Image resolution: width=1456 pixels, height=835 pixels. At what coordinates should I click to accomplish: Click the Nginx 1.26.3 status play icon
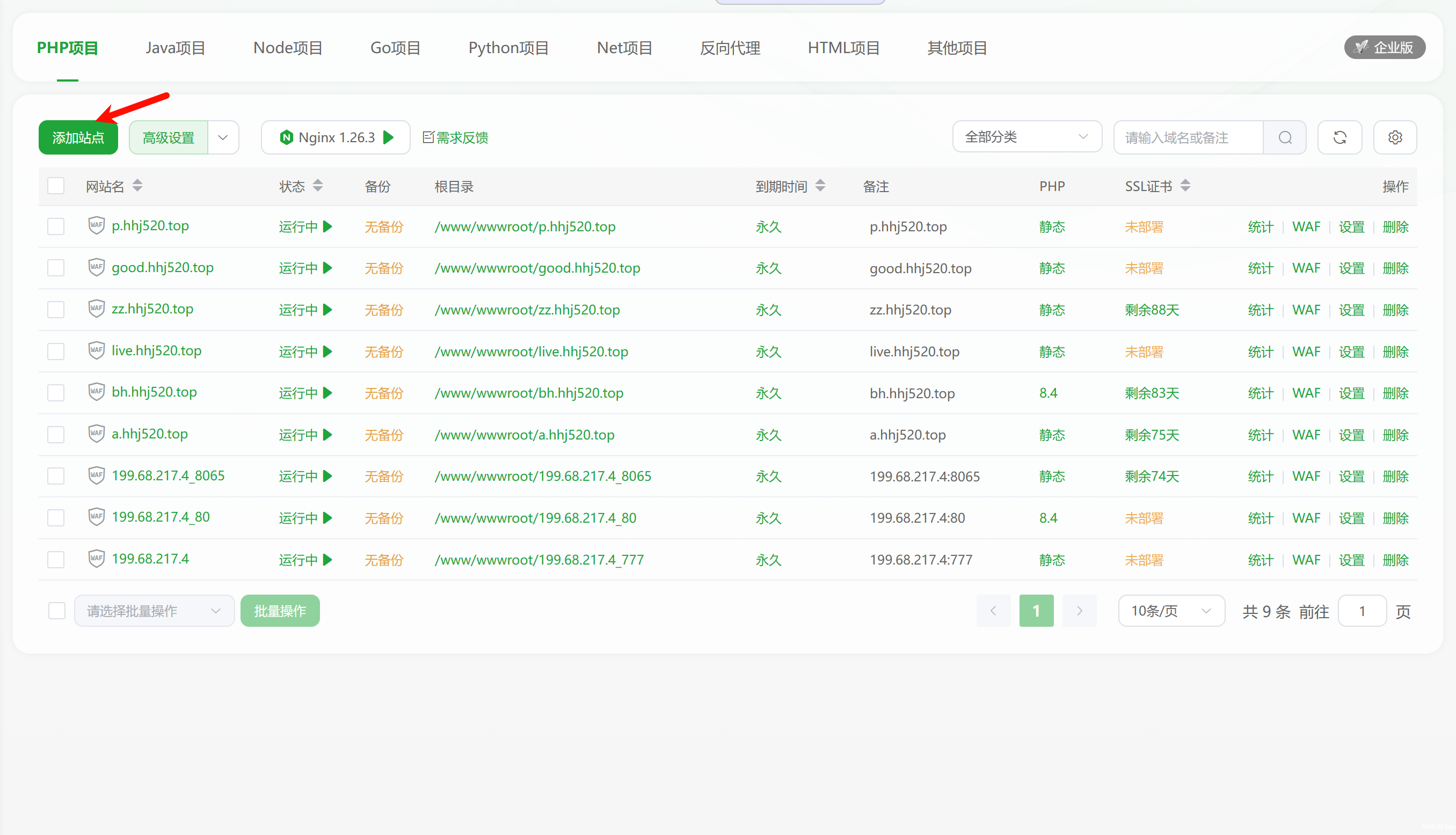[x=389, y=137]
